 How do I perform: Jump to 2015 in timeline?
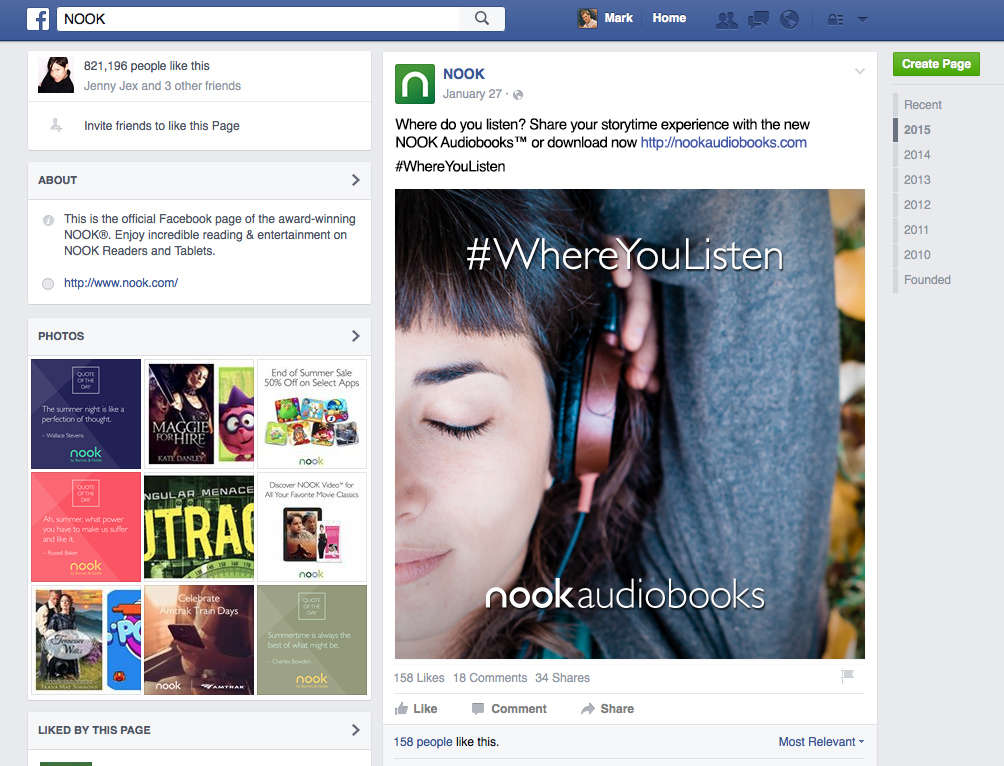[917, 129]
